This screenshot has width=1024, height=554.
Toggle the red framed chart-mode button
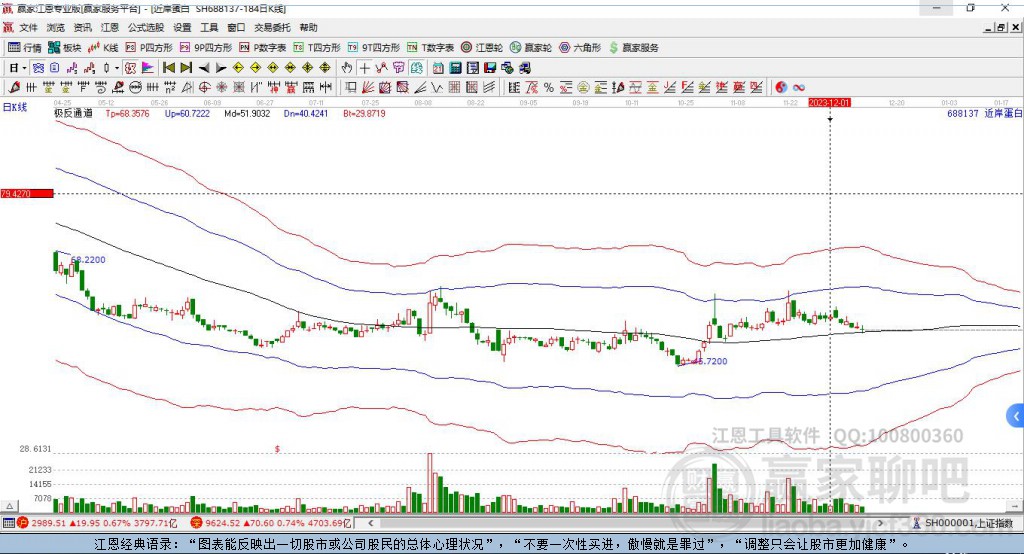point(130,68)
